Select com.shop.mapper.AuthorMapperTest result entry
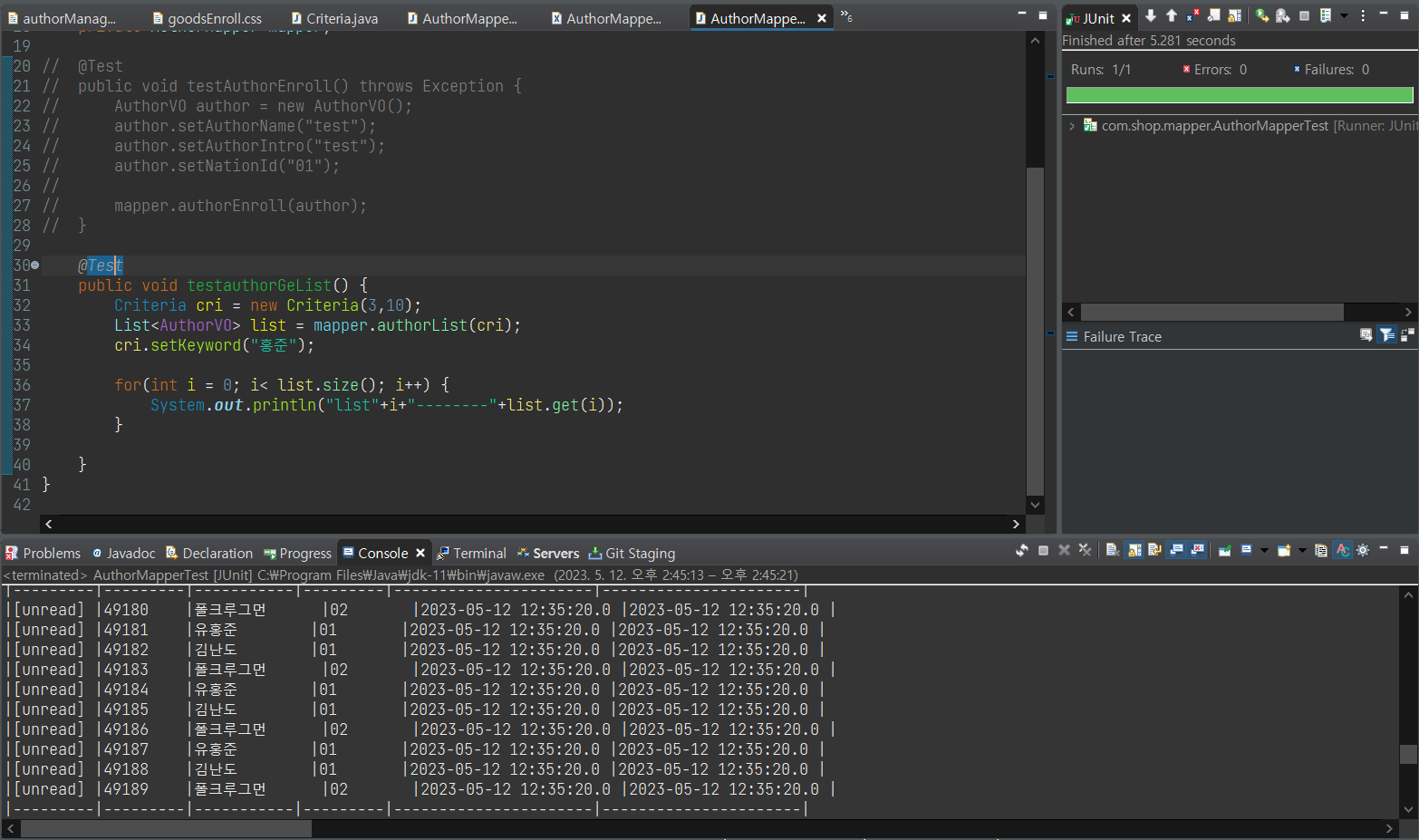 point(1214,126)
